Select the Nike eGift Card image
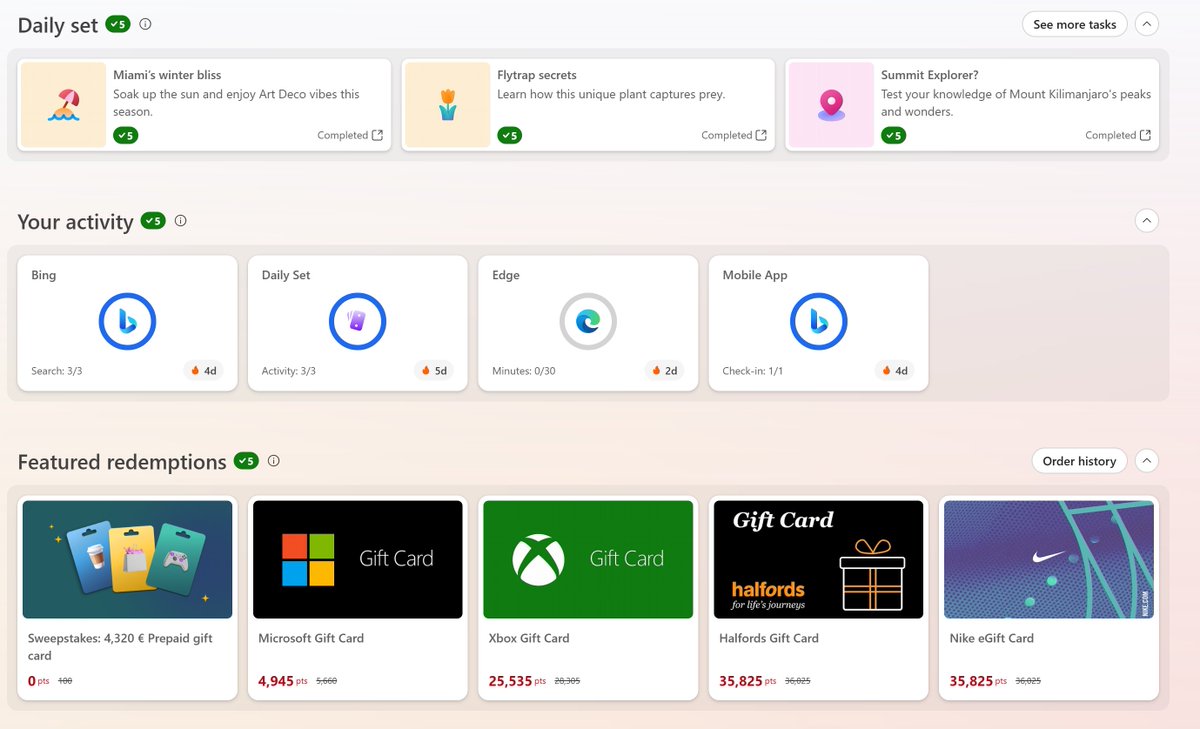Viewport: 1200px width, 729px height. pyautogui.click(x=1049, y=559)
